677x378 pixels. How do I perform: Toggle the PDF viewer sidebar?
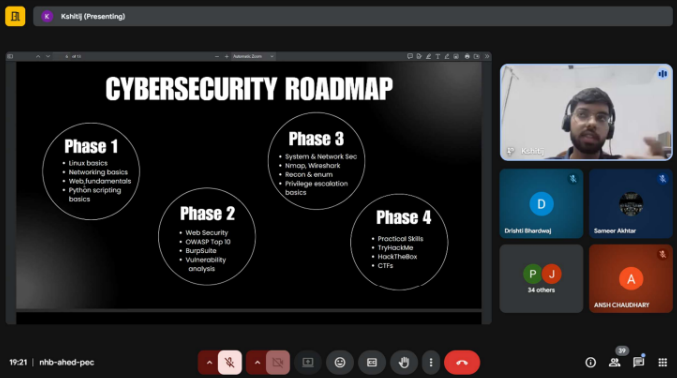10,56
